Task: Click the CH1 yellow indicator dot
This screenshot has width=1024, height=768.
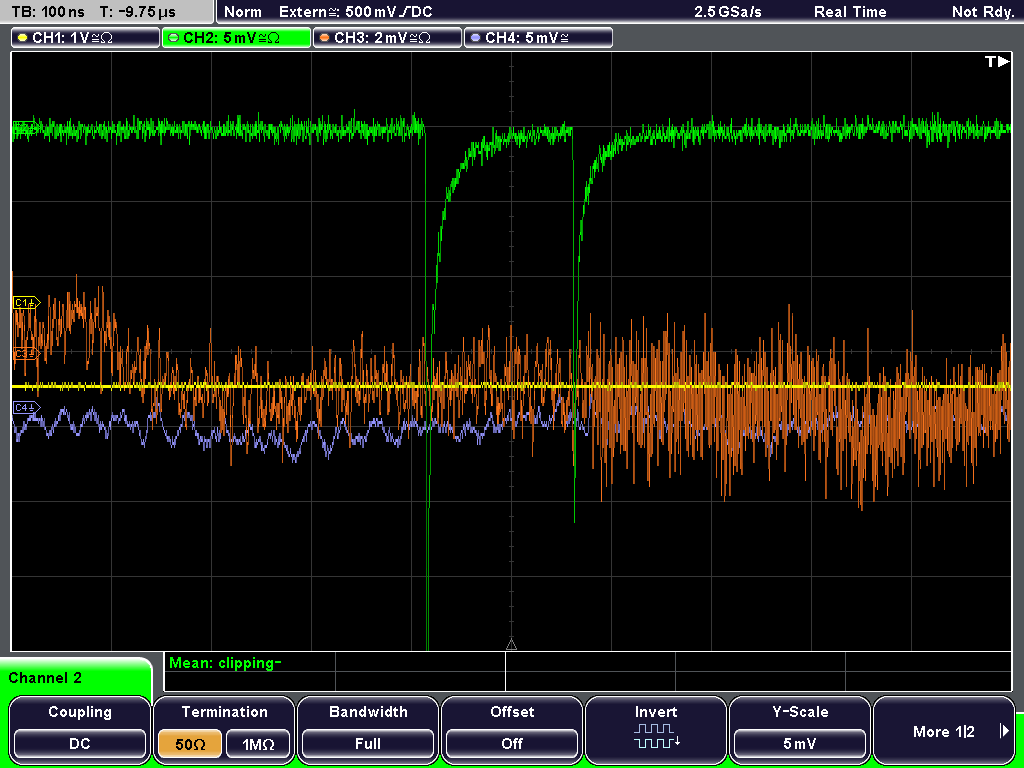Action: [23, 38]
